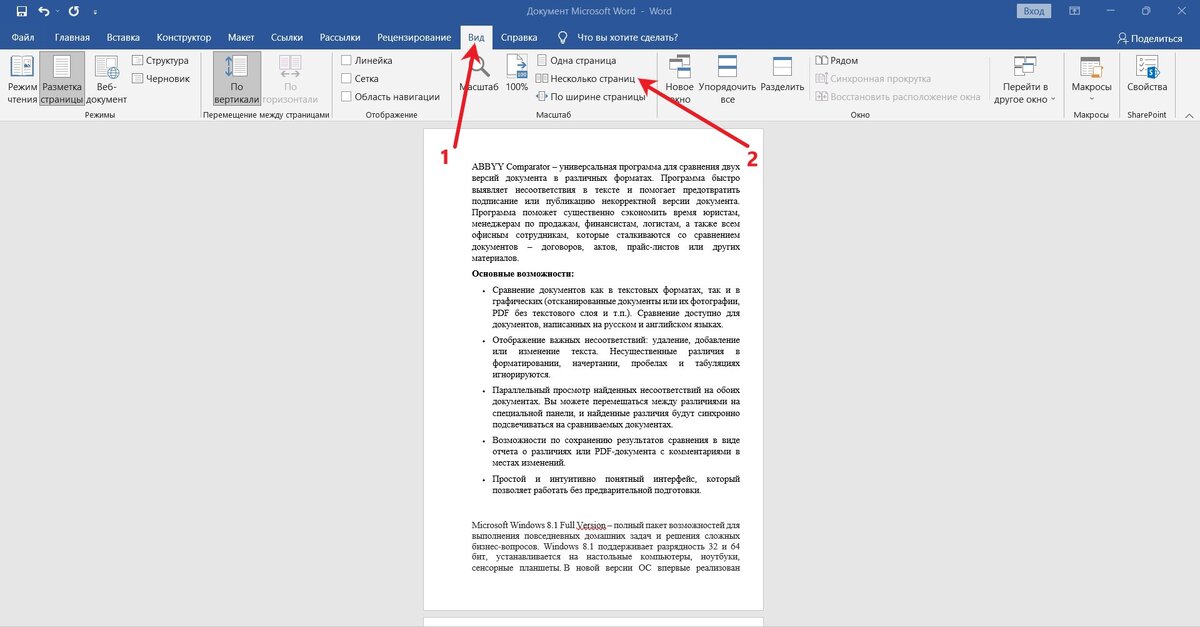The width and height of the screenshot is (1200, 627).
Task: Click 'Microsoft Windows 8.1 Full Version' text
Action: (539, 524)
